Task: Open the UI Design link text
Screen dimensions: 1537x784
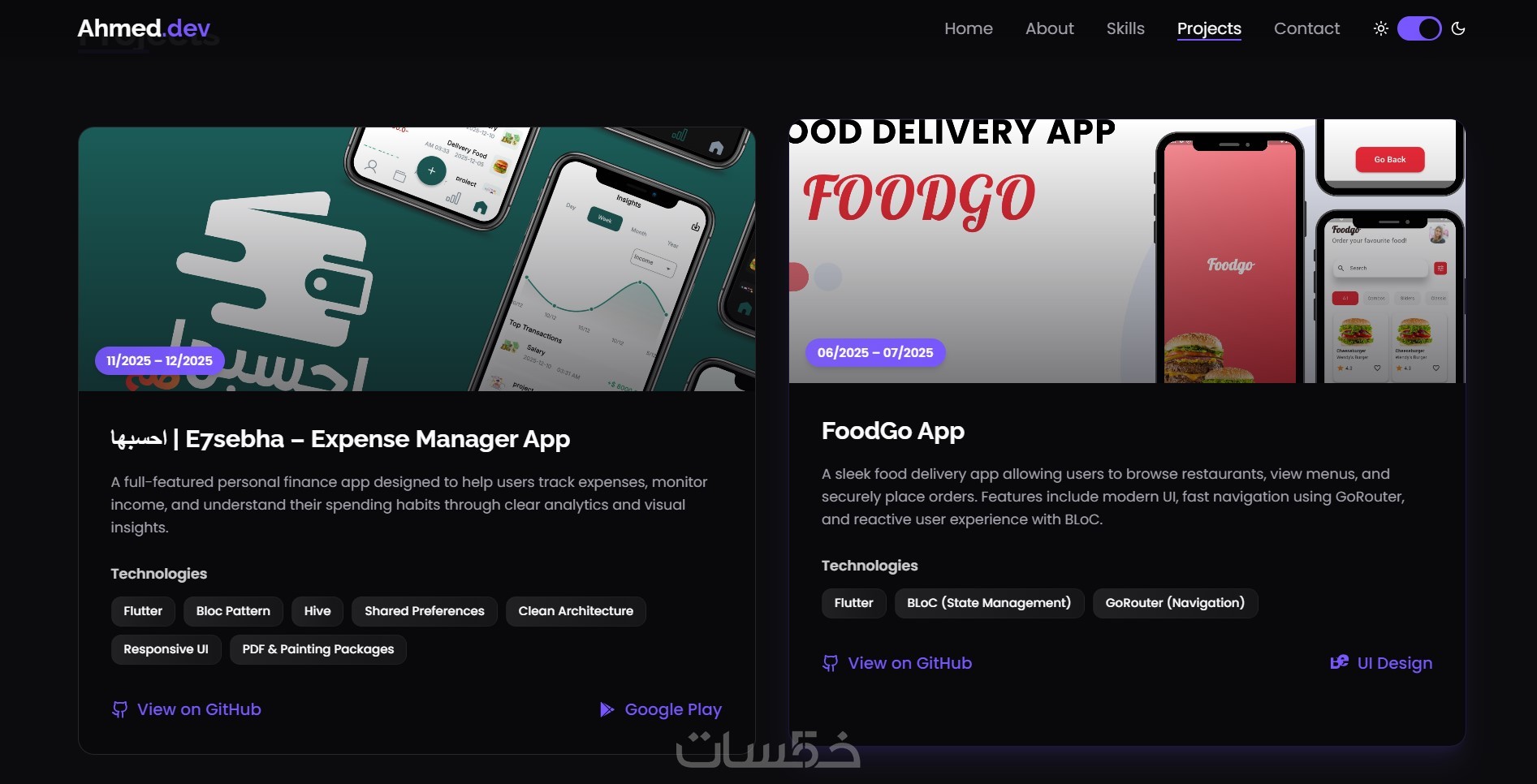Action: [x=1394, y=663]
